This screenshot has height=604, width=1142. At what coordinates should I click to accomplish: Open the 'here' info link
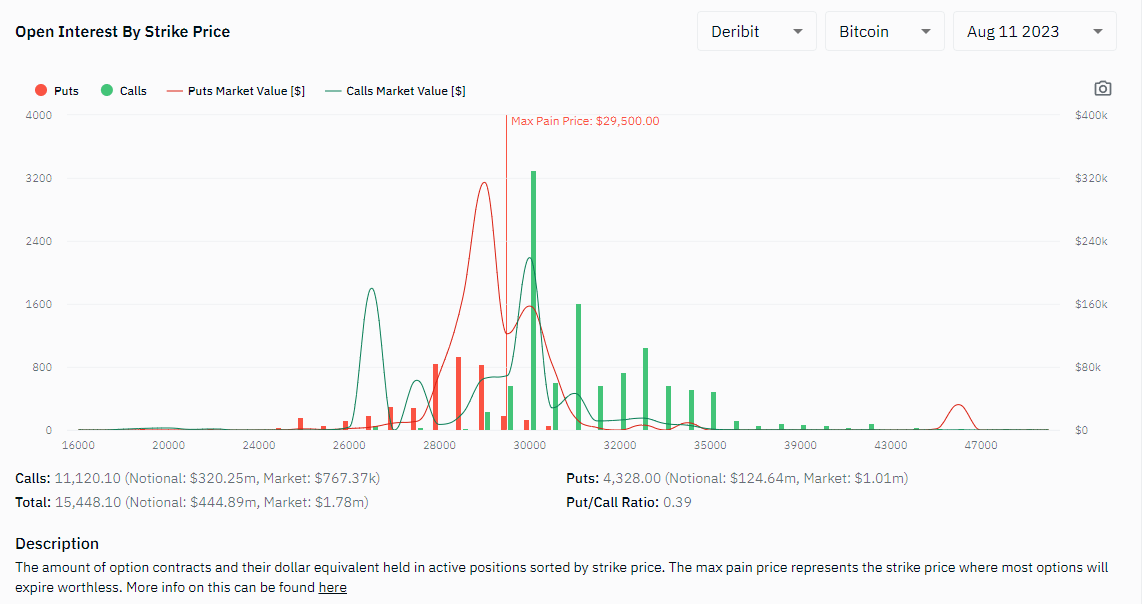click(332, 587)
